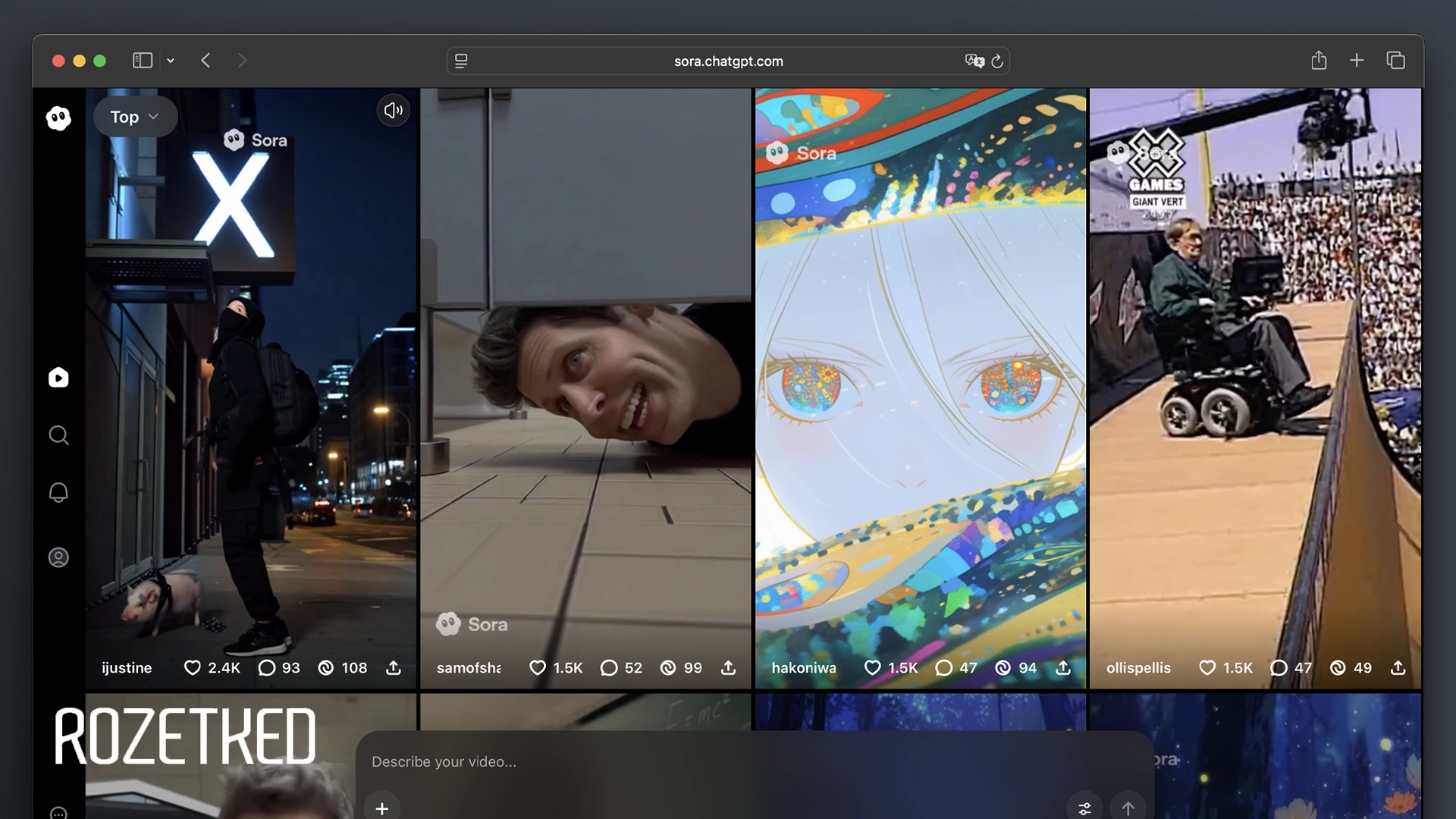Open comments on samofsha's video
Viewport: 1456px width, 819px height.
tap(609, 668)
